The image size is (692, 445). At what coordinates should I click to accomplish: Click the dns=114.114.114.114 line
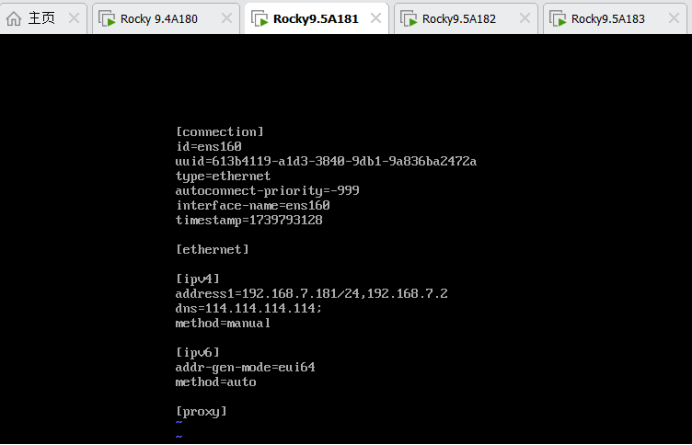pyautogui.click(x=249, y=308)
